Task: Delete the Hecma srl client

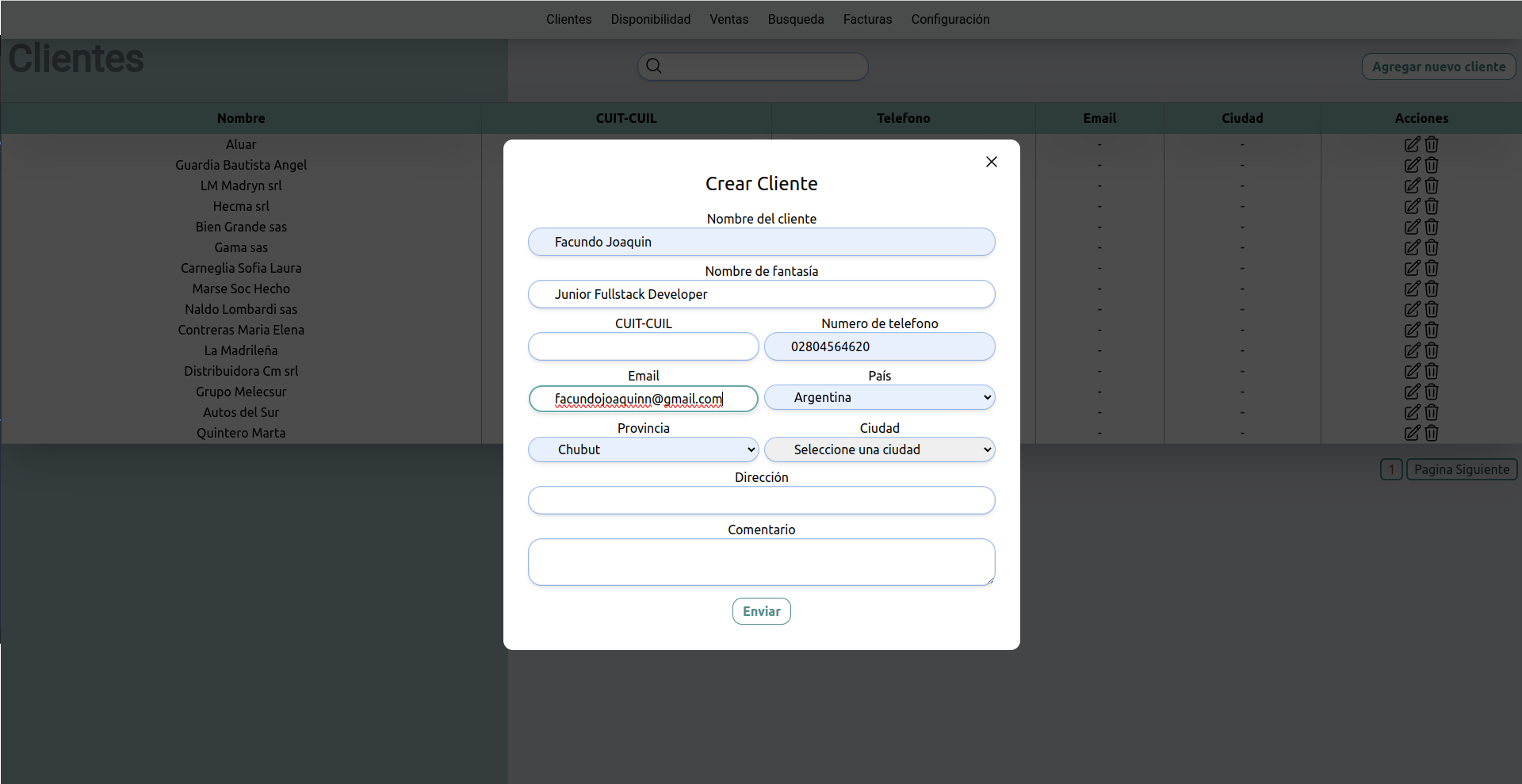Action: click(1432, 206)
